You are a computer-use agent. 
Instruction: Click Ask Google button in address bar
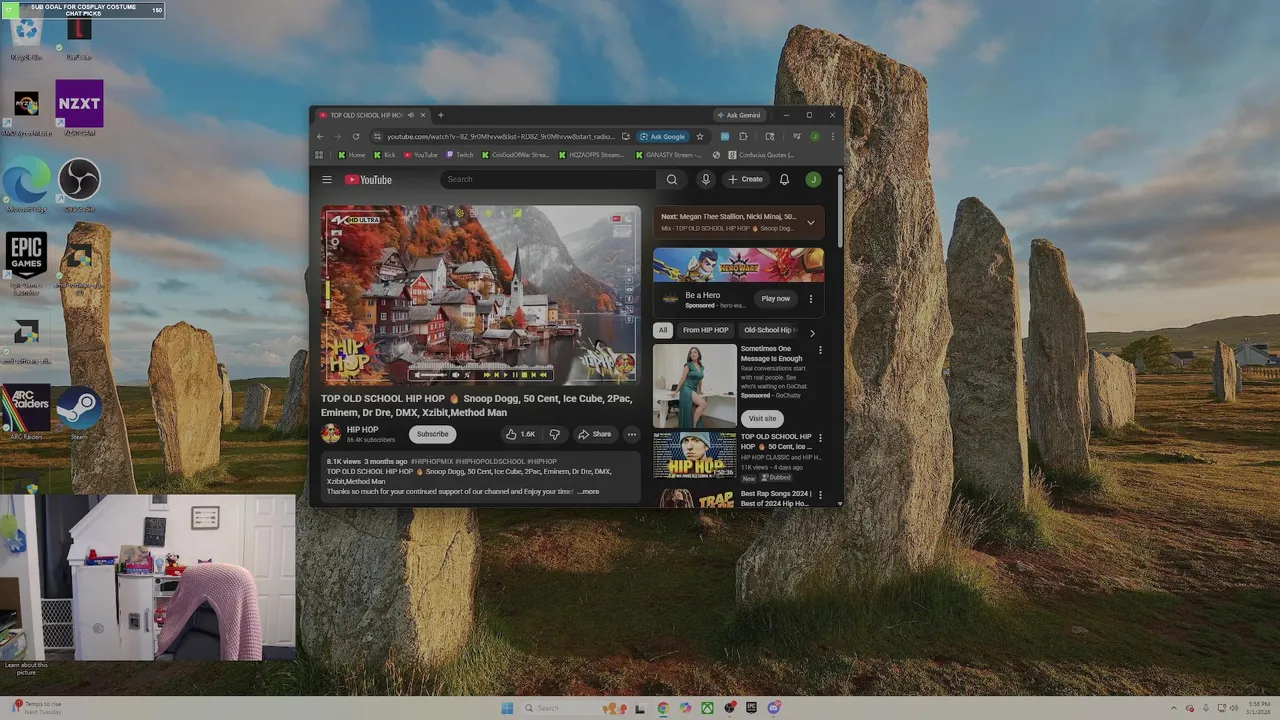663,137
